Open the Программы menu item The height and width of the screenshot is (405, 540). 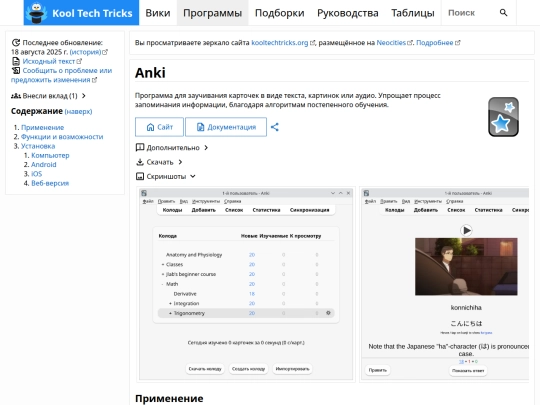tap(212, 13)
